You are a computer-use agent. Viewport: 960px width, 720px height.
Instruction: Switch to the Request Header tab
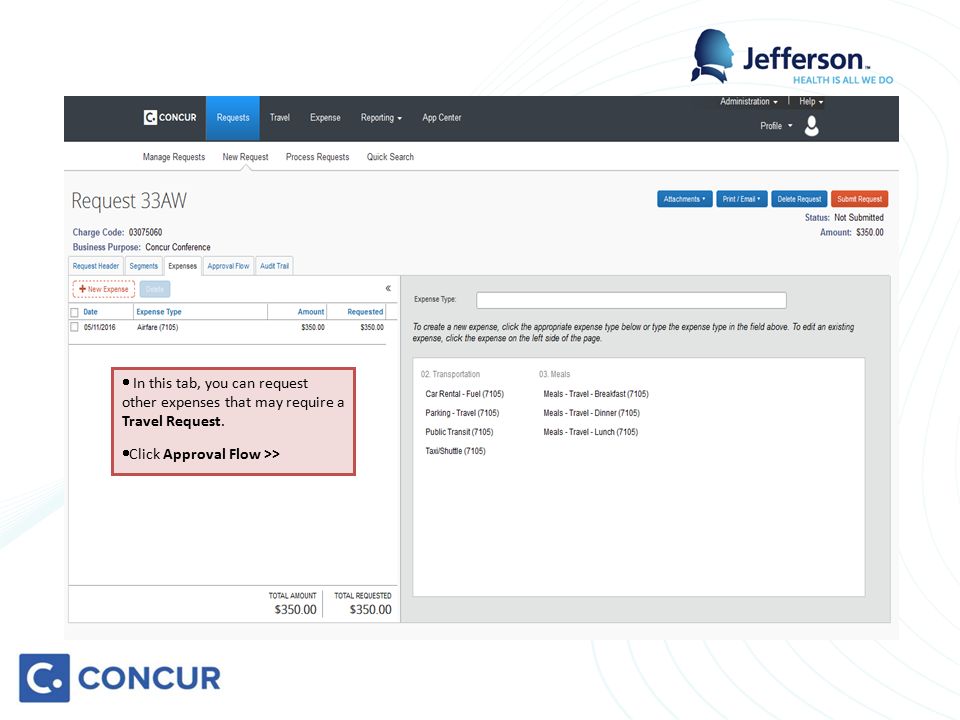(x=96, y=266)
